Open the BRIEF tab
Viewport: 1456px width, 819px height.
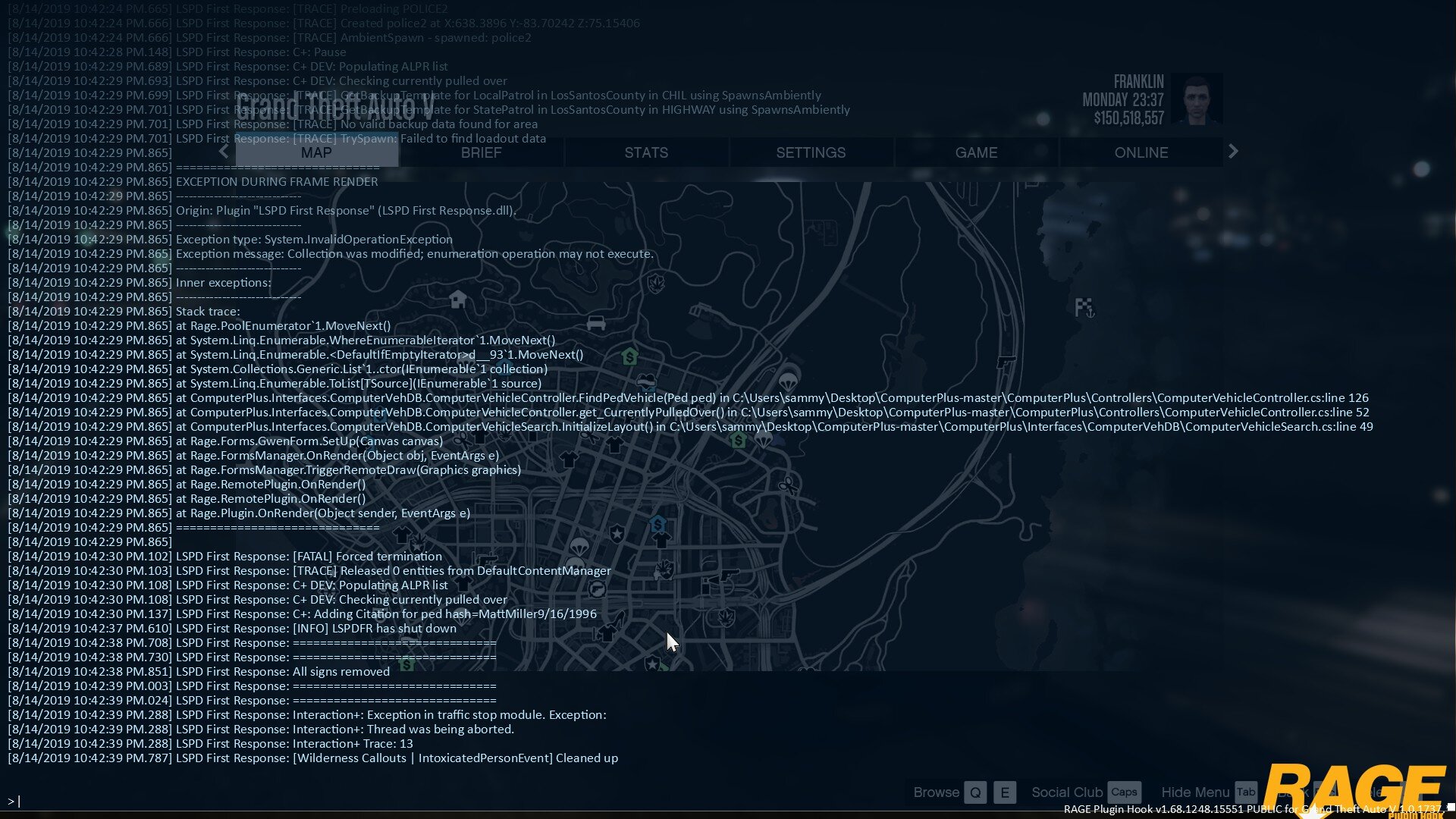click(x=481, y=152)
